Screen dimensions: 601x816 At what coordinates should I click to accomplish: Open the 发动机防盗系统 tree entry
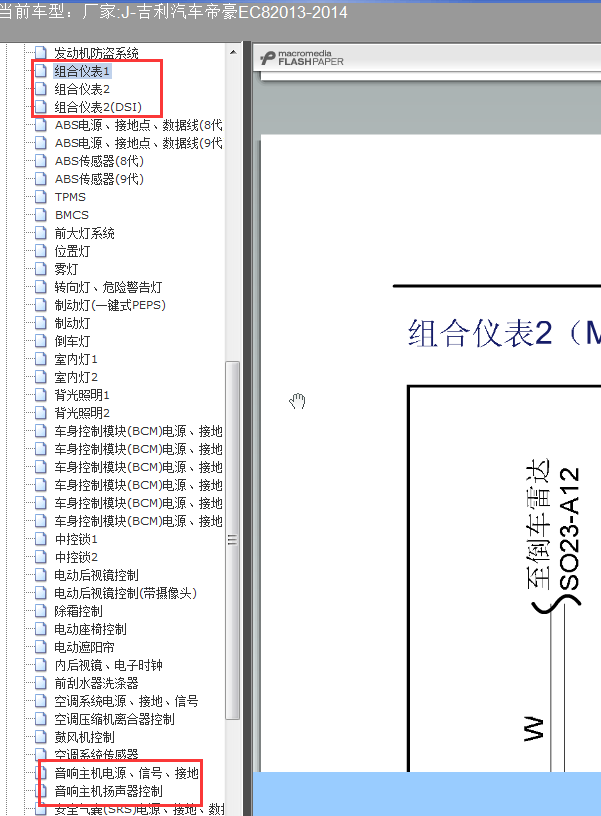(96, 53)
